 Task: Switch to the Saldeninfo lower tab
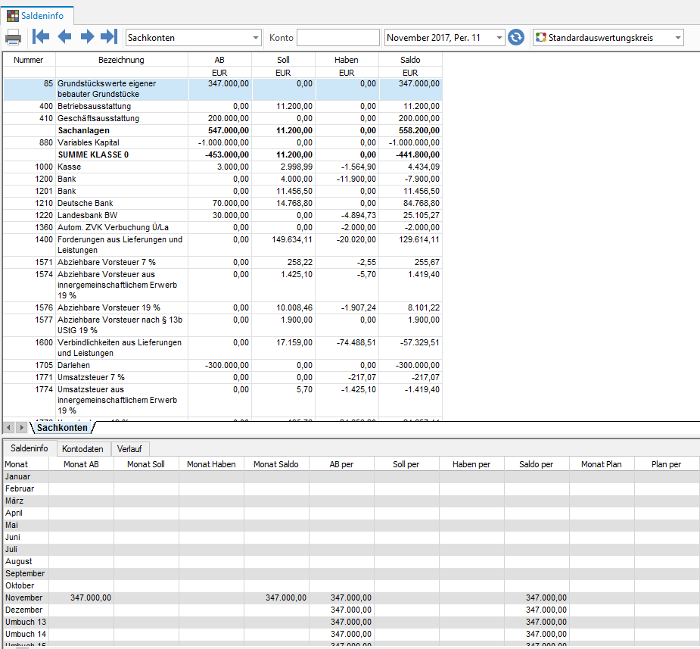coord(29,448)
